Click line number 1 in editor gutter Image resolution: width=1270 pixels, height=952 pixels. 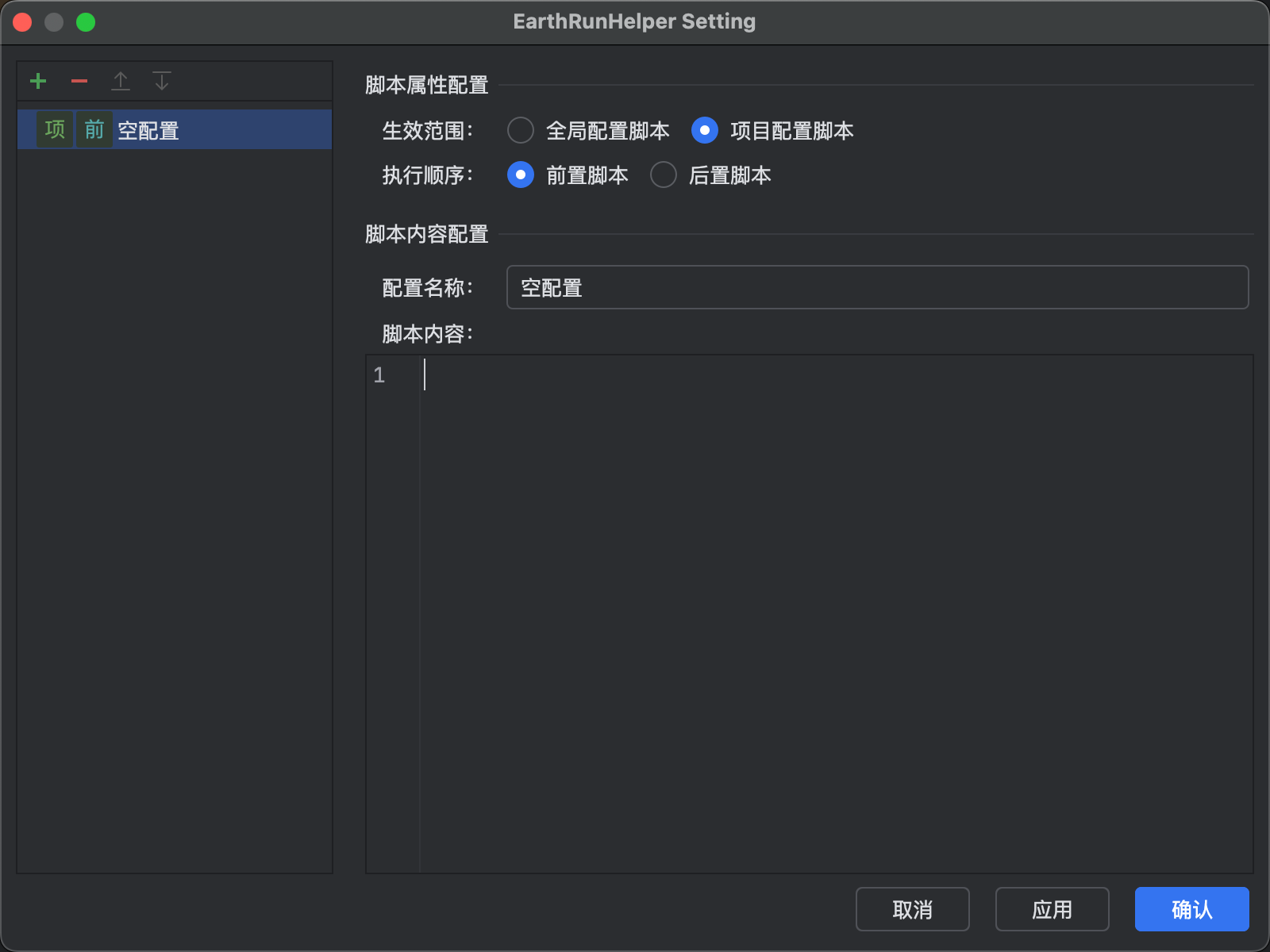[379, 375]
